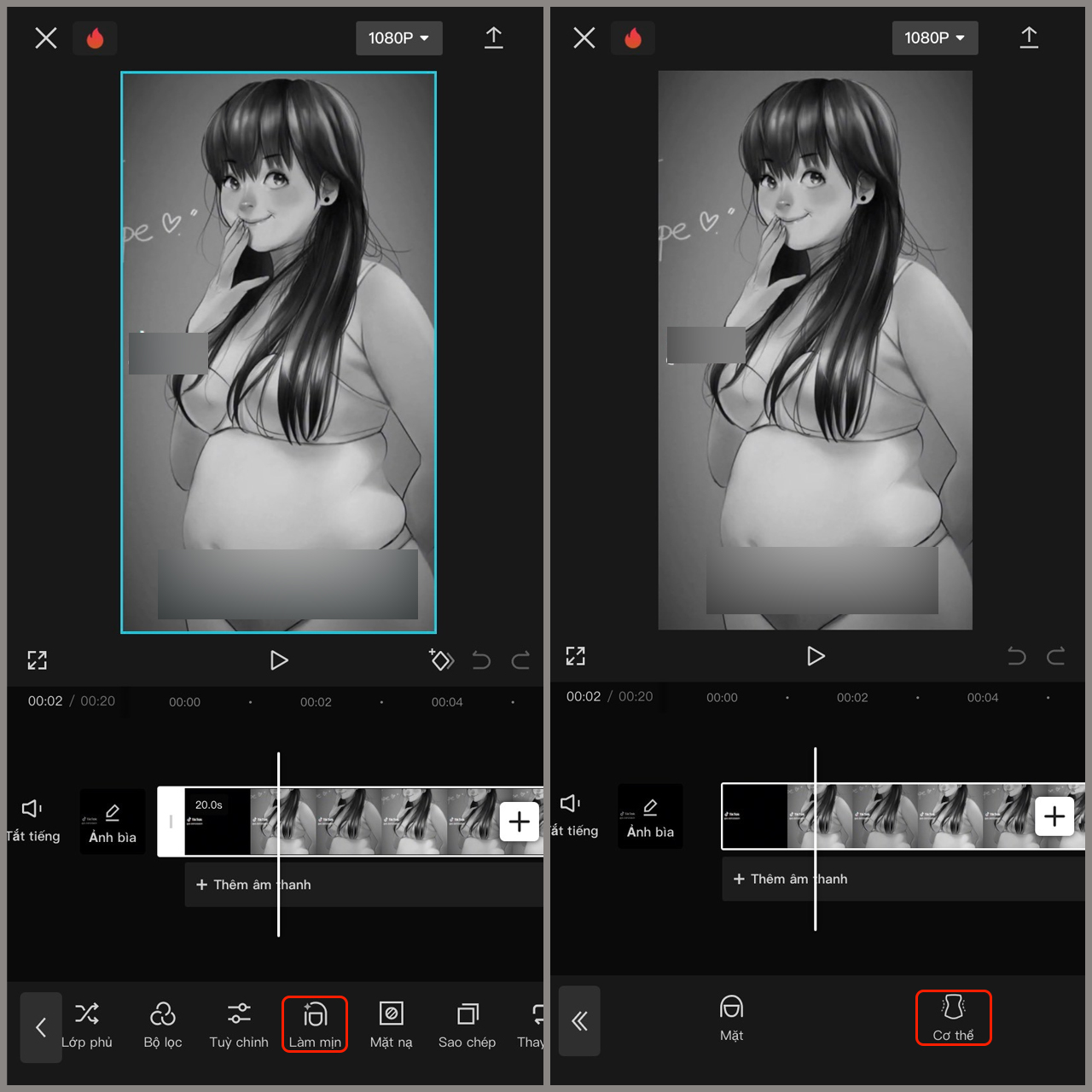This screenshot has height=1092, width=1092.
Task: Open Tuỳ chỉnh adjust tool
Action: coord(239,1025)
